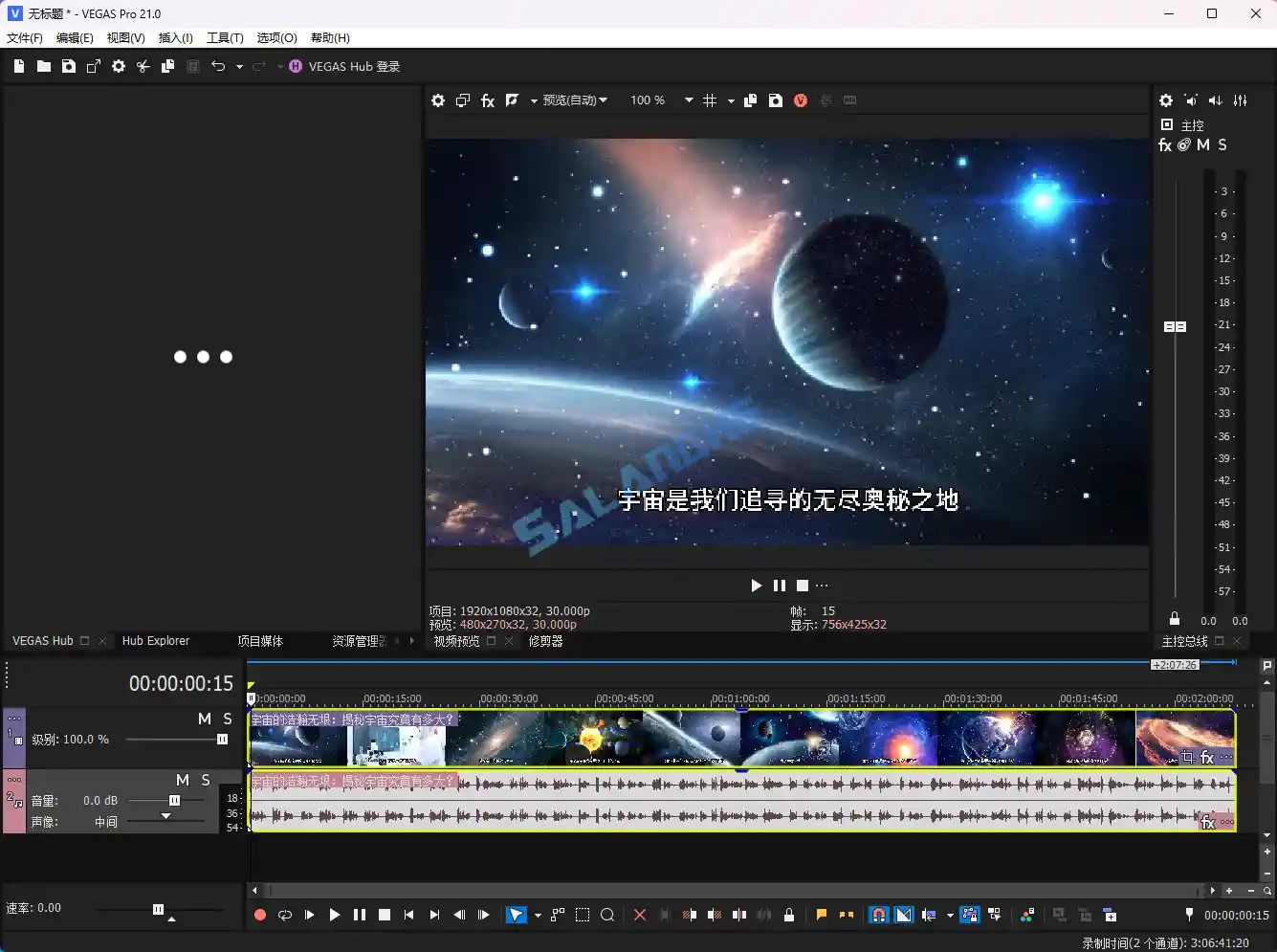
Task: Open the 视图(V) menu
Action: tap(125, 38)
